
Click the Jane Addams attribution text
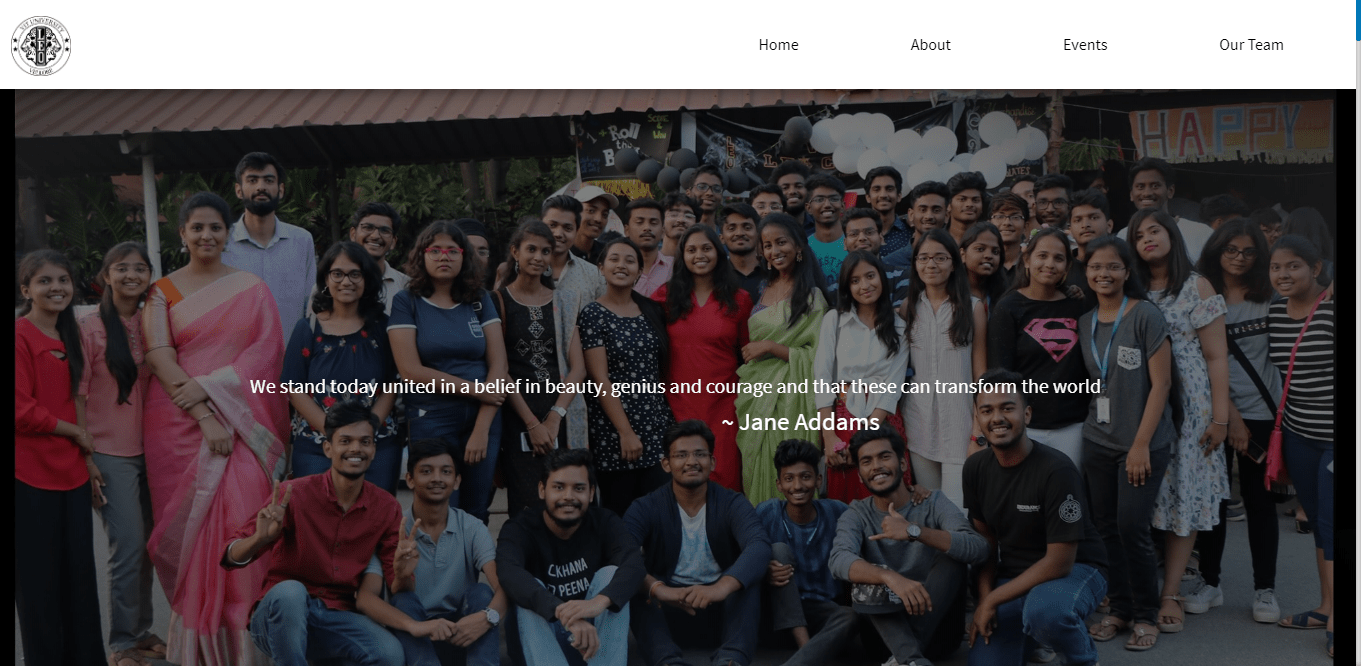pos(800,422)
